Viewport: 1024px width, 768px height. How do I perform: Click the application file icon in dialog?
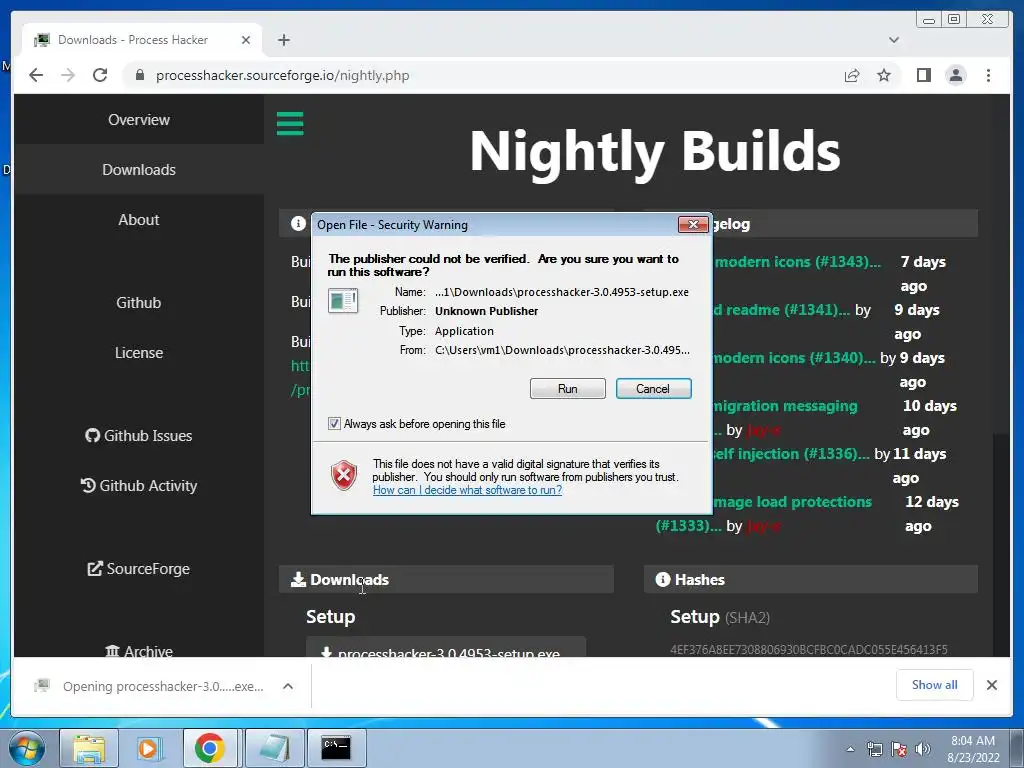click(343, 300)
